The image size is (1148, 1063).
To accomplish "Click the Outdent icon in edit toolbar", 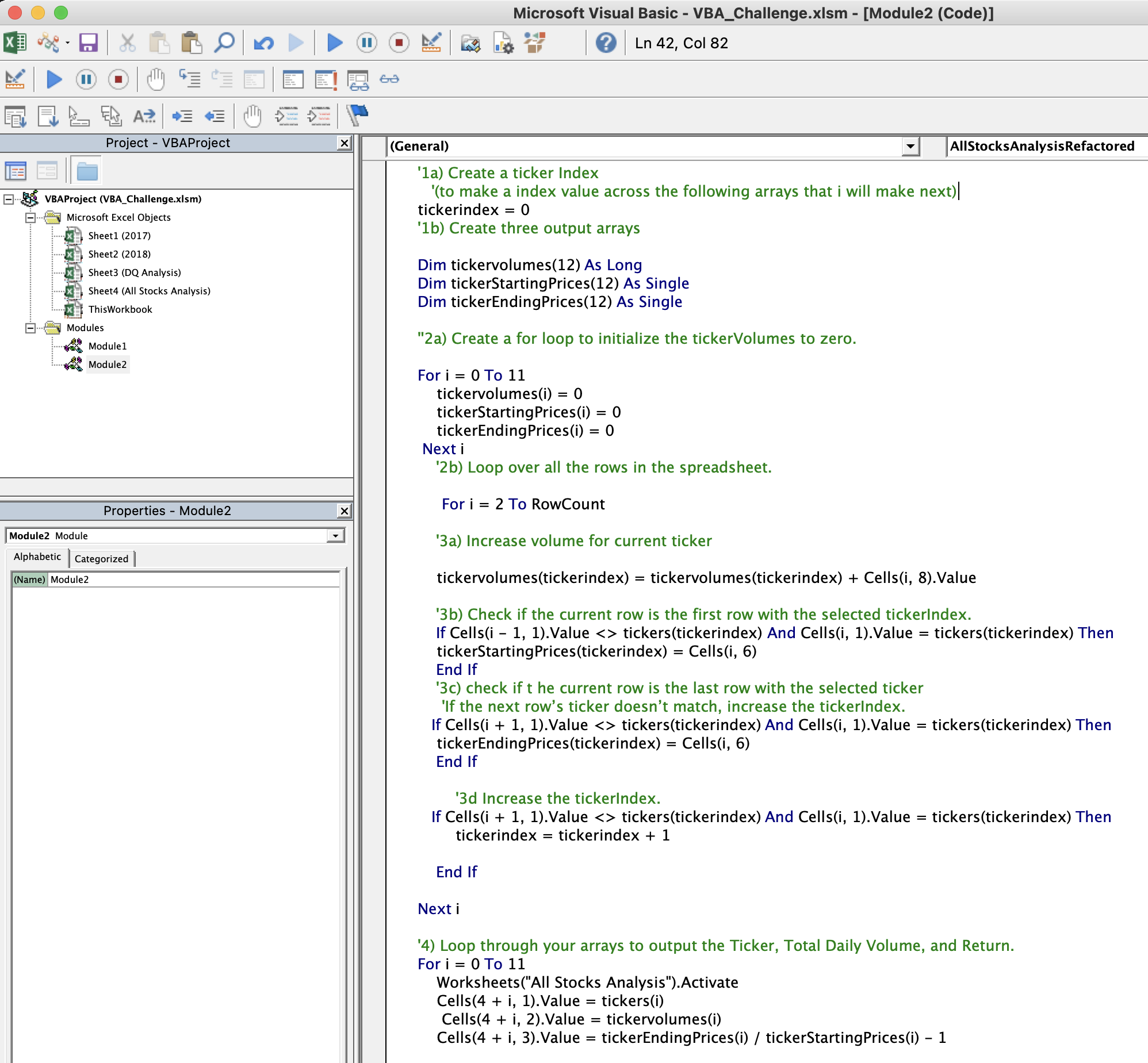I will [x=215, y=116].
